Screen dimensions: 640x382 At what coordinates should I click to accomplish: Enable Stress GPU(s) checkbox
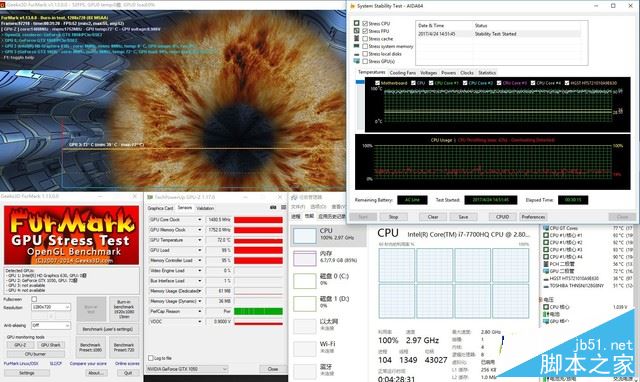tap(365, 61)
